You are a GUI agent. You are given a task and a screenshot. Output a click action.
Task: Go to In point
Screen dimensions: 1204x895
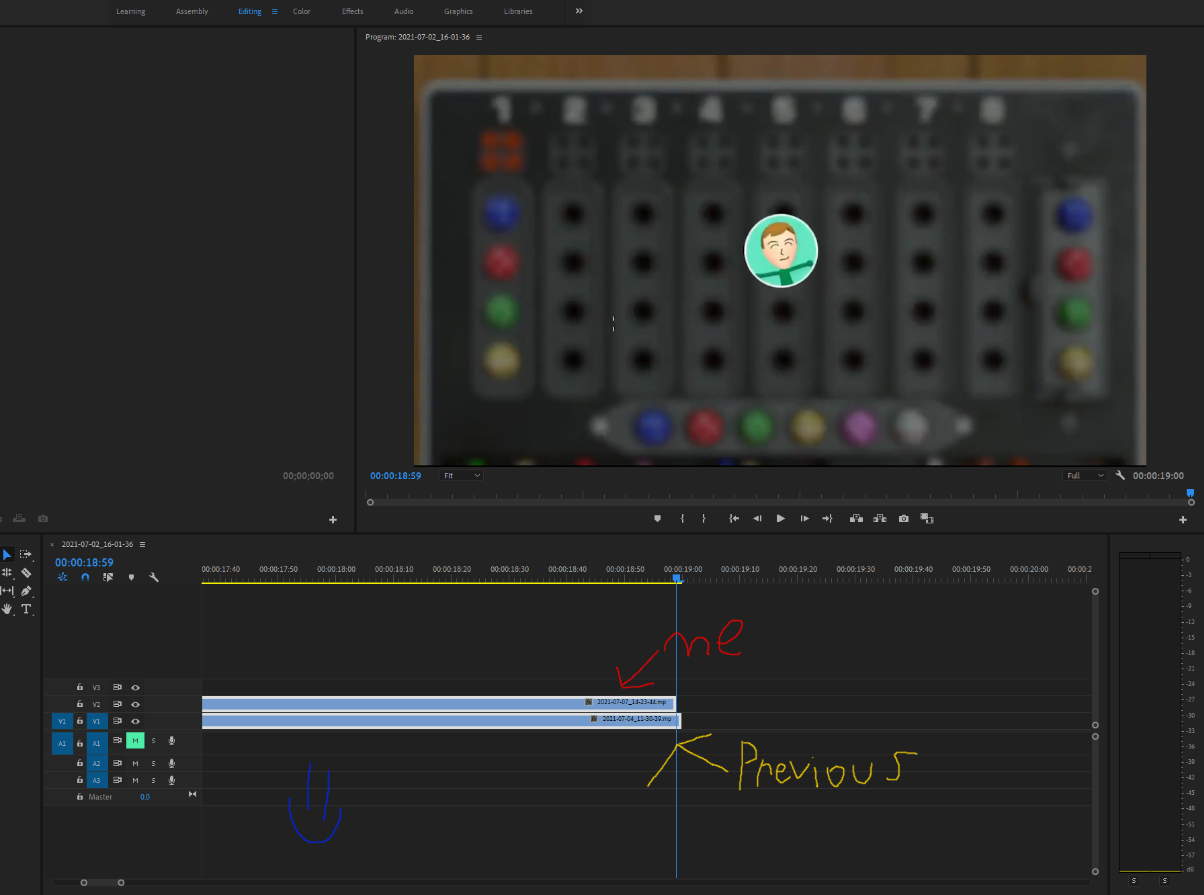tap(734, 518)
